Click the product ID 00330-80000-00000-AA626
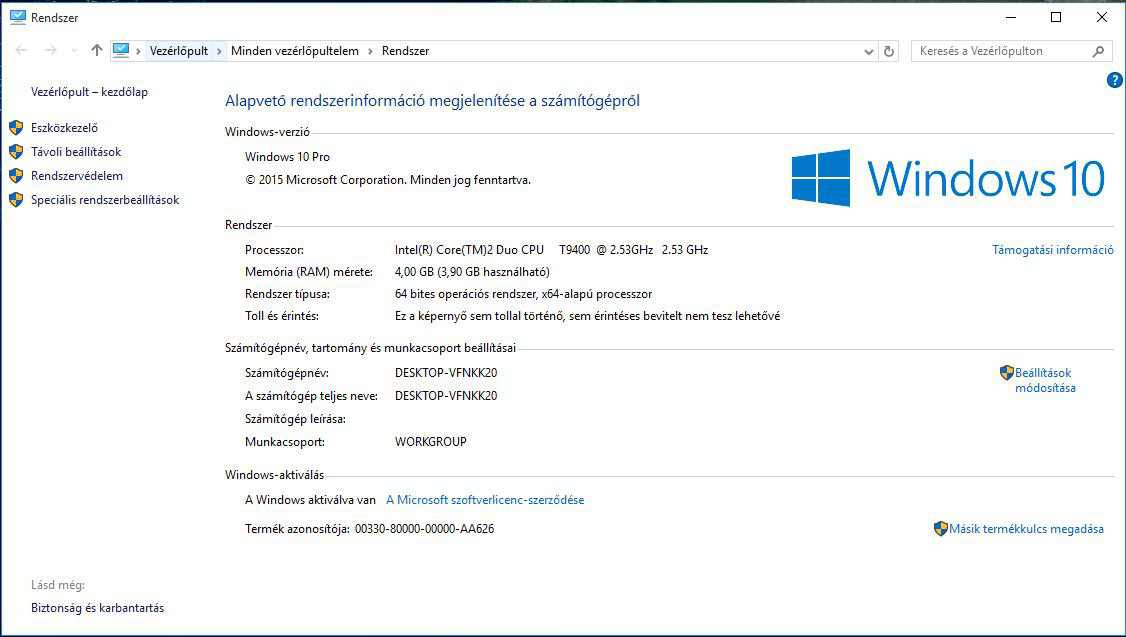 pyautogui.click(x=424, y=529)
